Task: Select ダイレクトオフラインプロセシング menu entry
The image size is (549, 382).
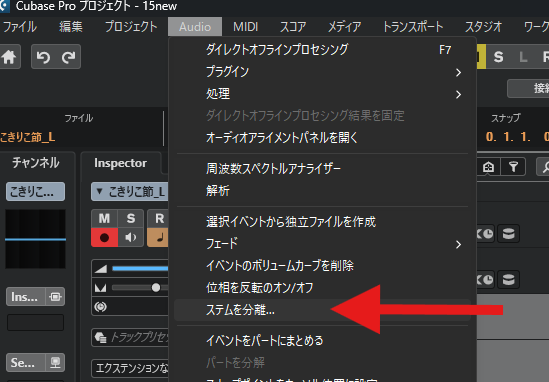Action: [x=322, y=50]
